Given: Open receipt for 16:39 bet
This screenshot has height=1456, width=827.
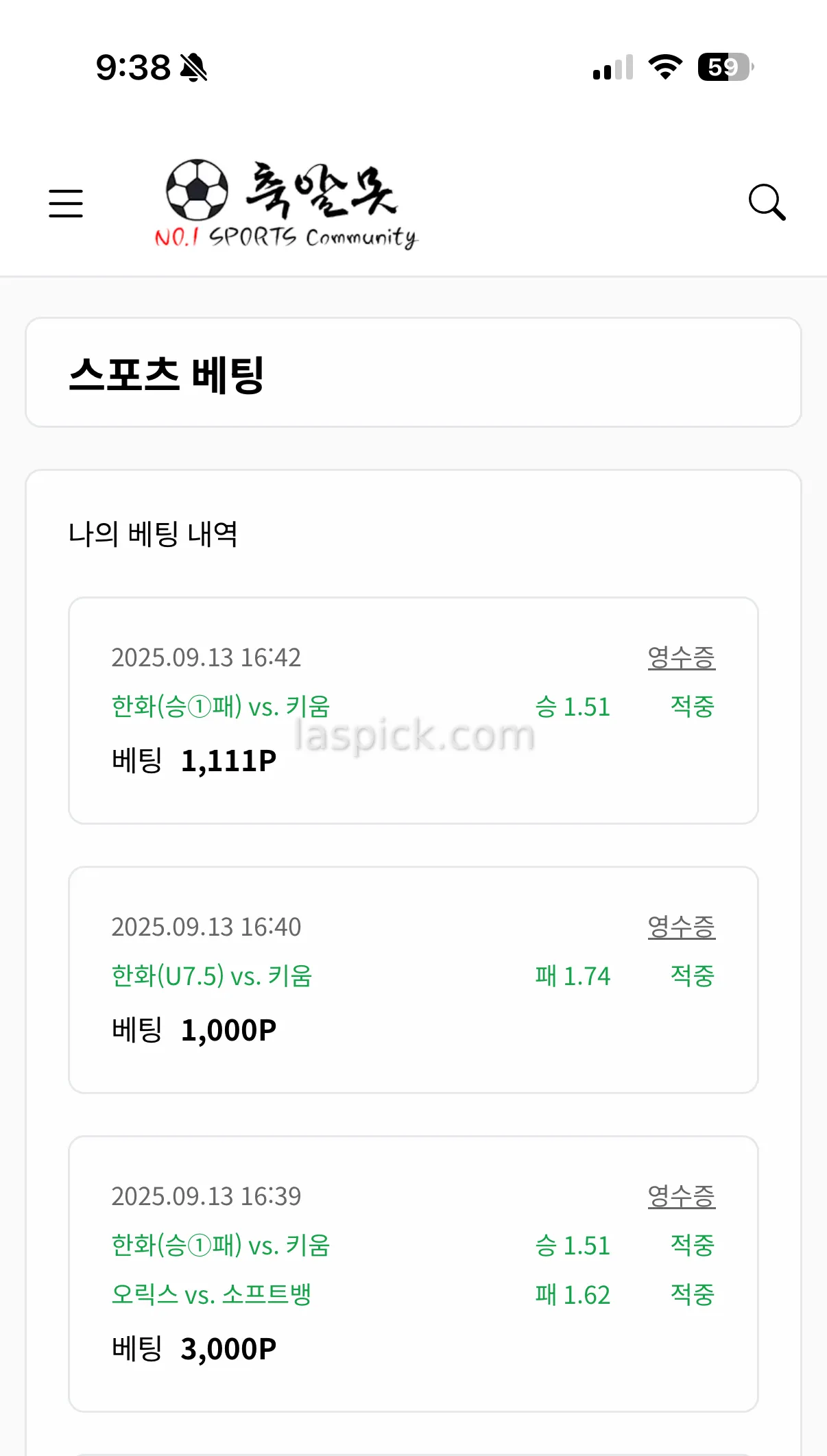Looking at the screenshot, I should pyautogui.click(x=681, y=1196).
